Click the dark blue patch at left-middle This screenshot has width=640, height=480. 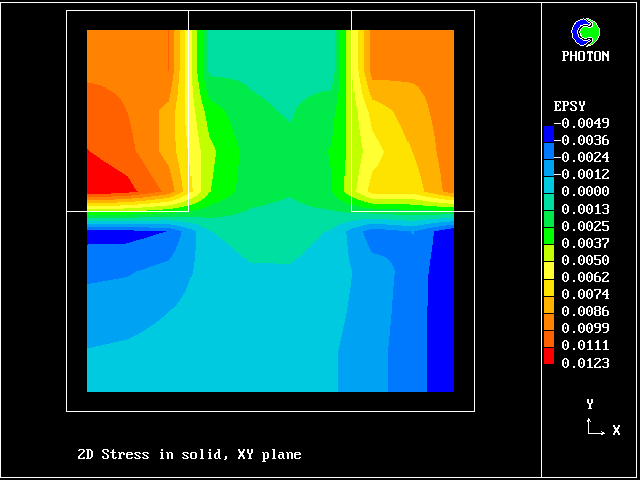pyautogui.click(x=110, y=237)
